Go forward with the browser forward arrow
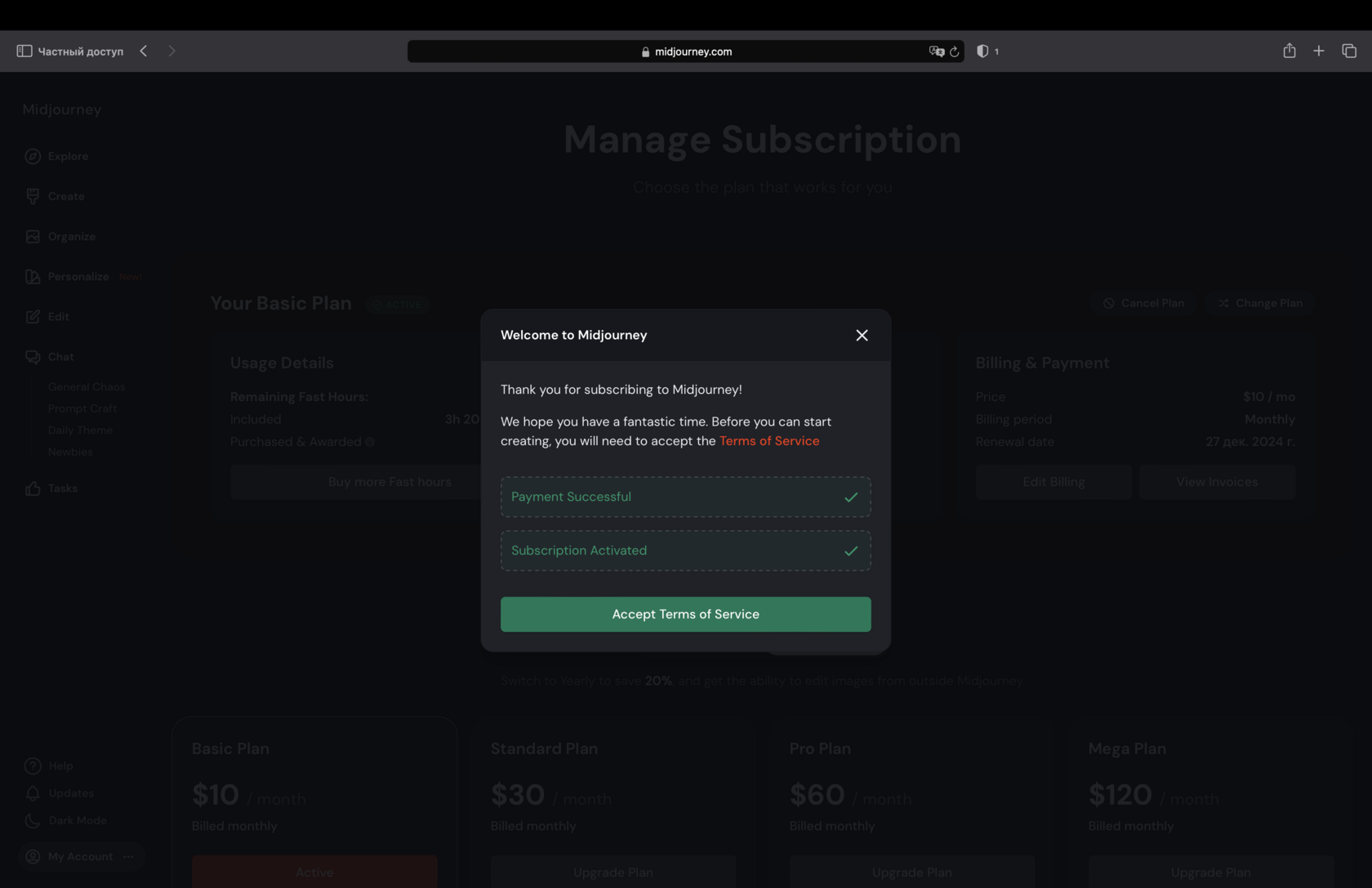 tap(171, 51)
